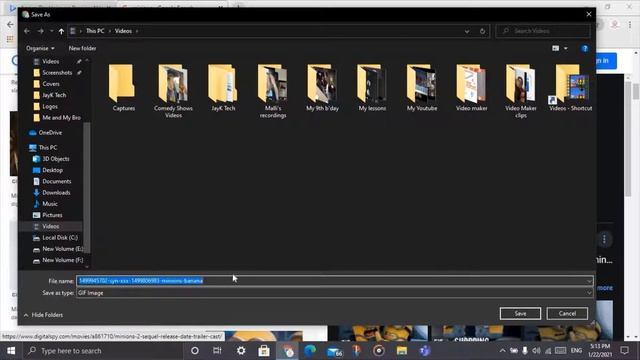Open the Malli's recordings folder

[x=273, y=91]
